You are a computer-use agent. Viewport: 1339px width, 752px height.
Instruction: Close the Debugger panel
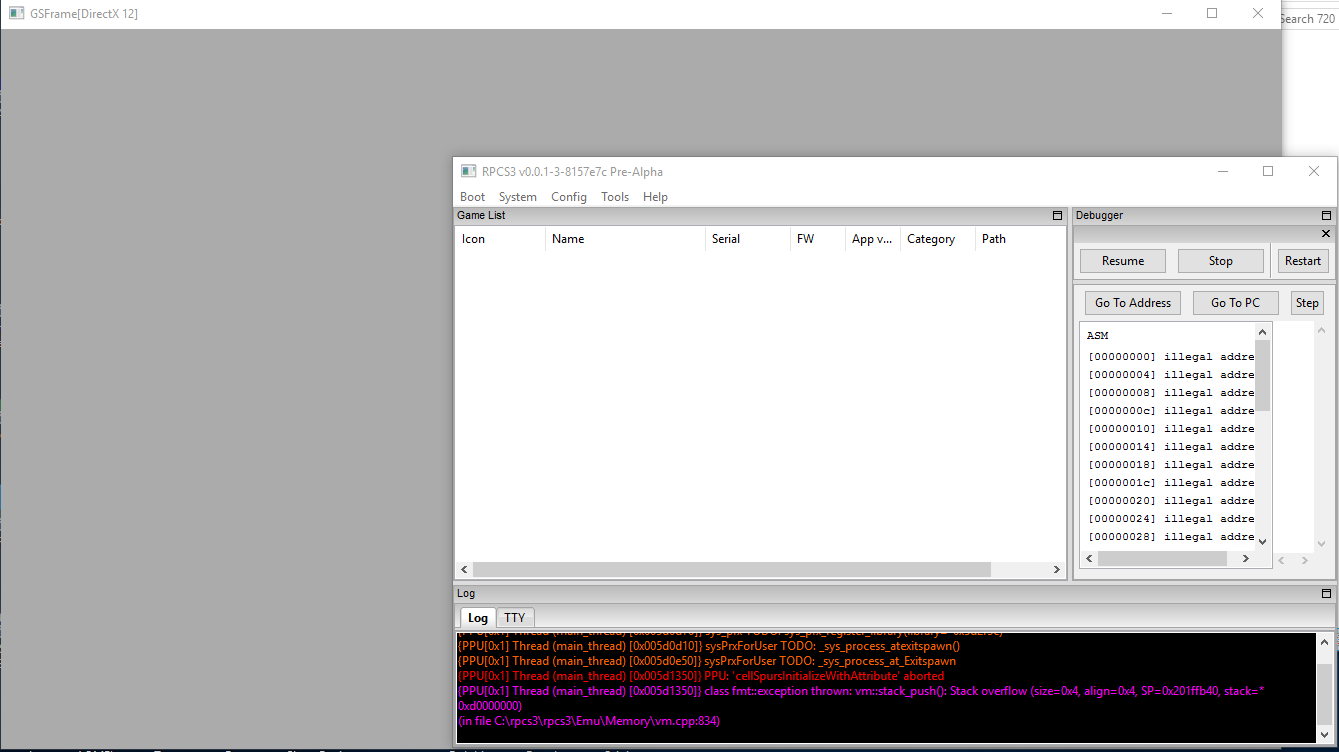(x=1326, y=234)
